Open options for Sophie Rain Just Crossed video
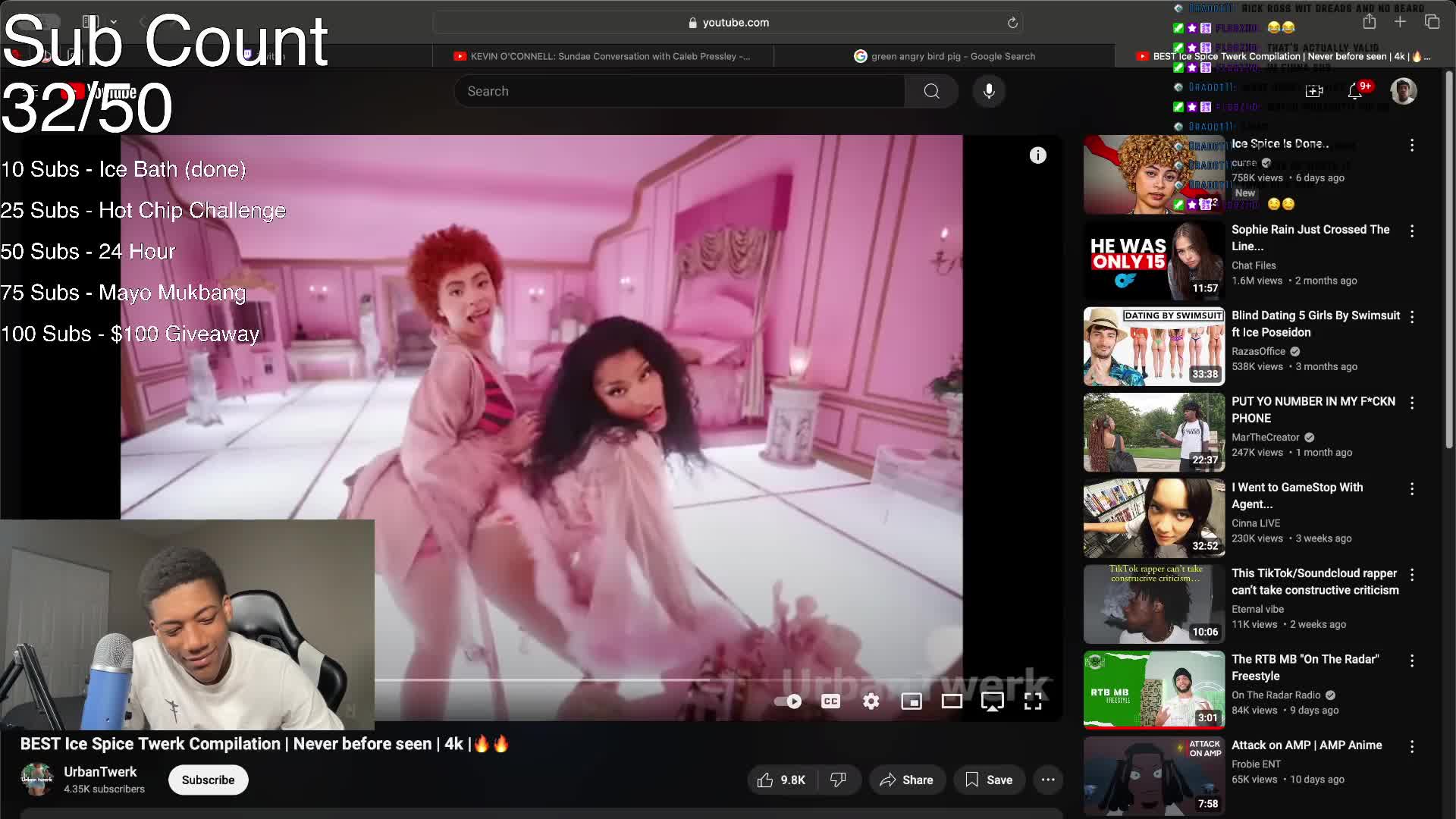This screenshot has width=1456, height=819. 1412,231
